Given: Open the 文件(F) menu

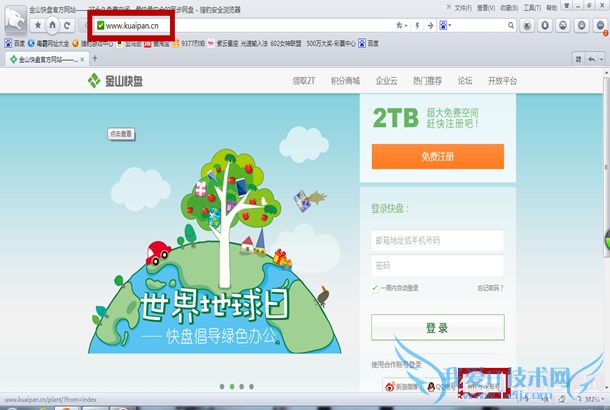Looking at the screenshot, I should [463, 8].
